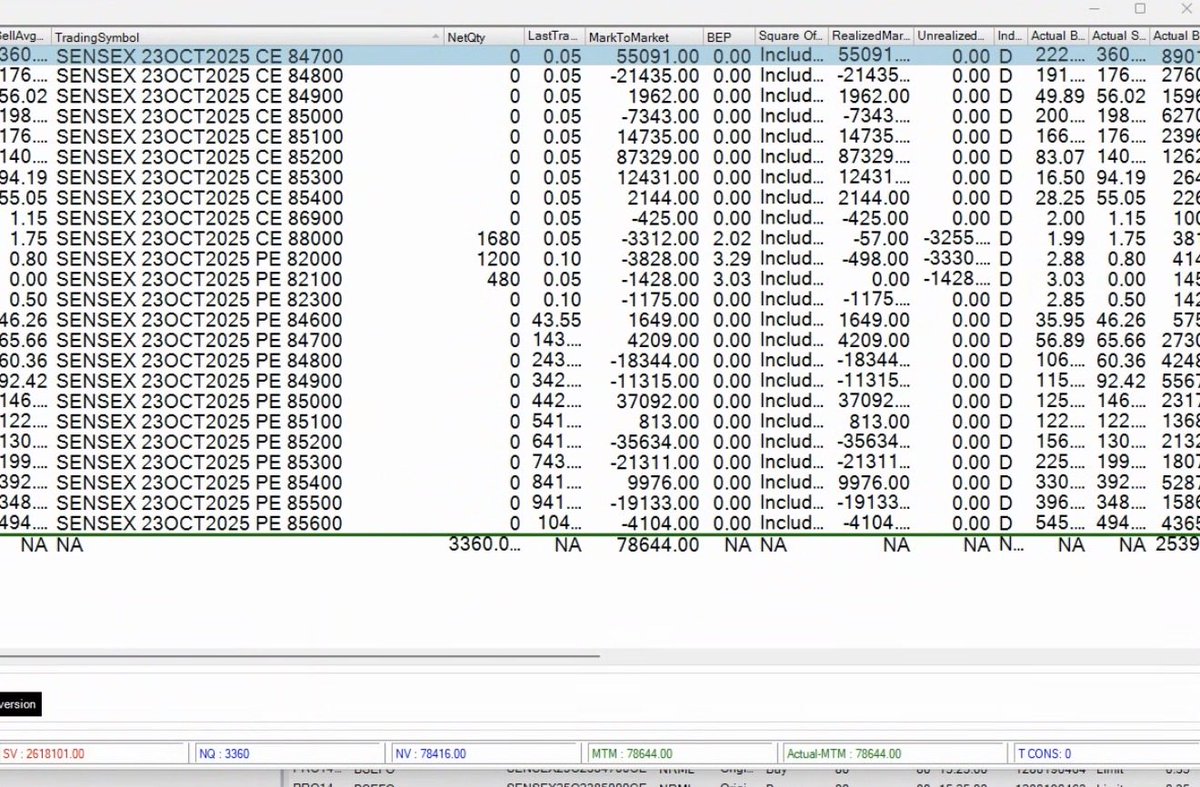Select the SENSEX 23OCT2025 PE 85200 symbol

click(x=199, y=442)
